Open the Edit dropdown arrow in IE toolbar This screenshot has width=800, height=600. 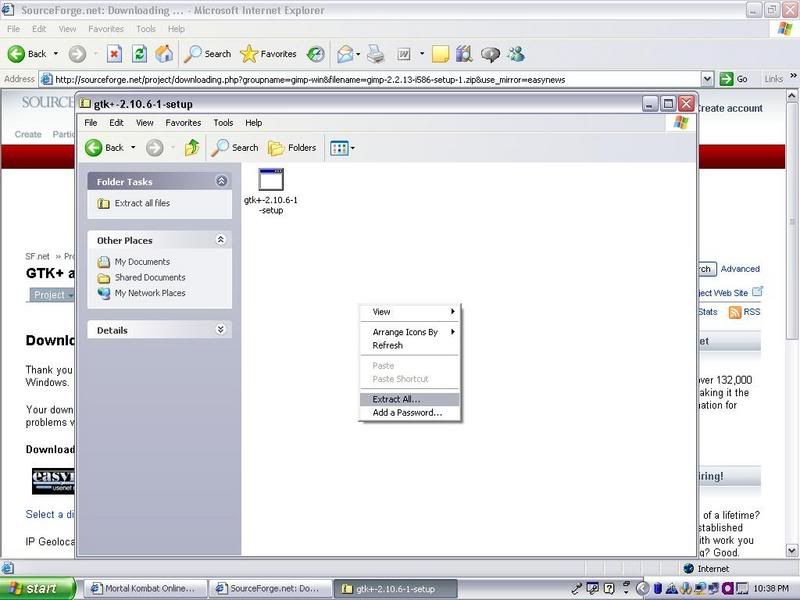[422, 54]
